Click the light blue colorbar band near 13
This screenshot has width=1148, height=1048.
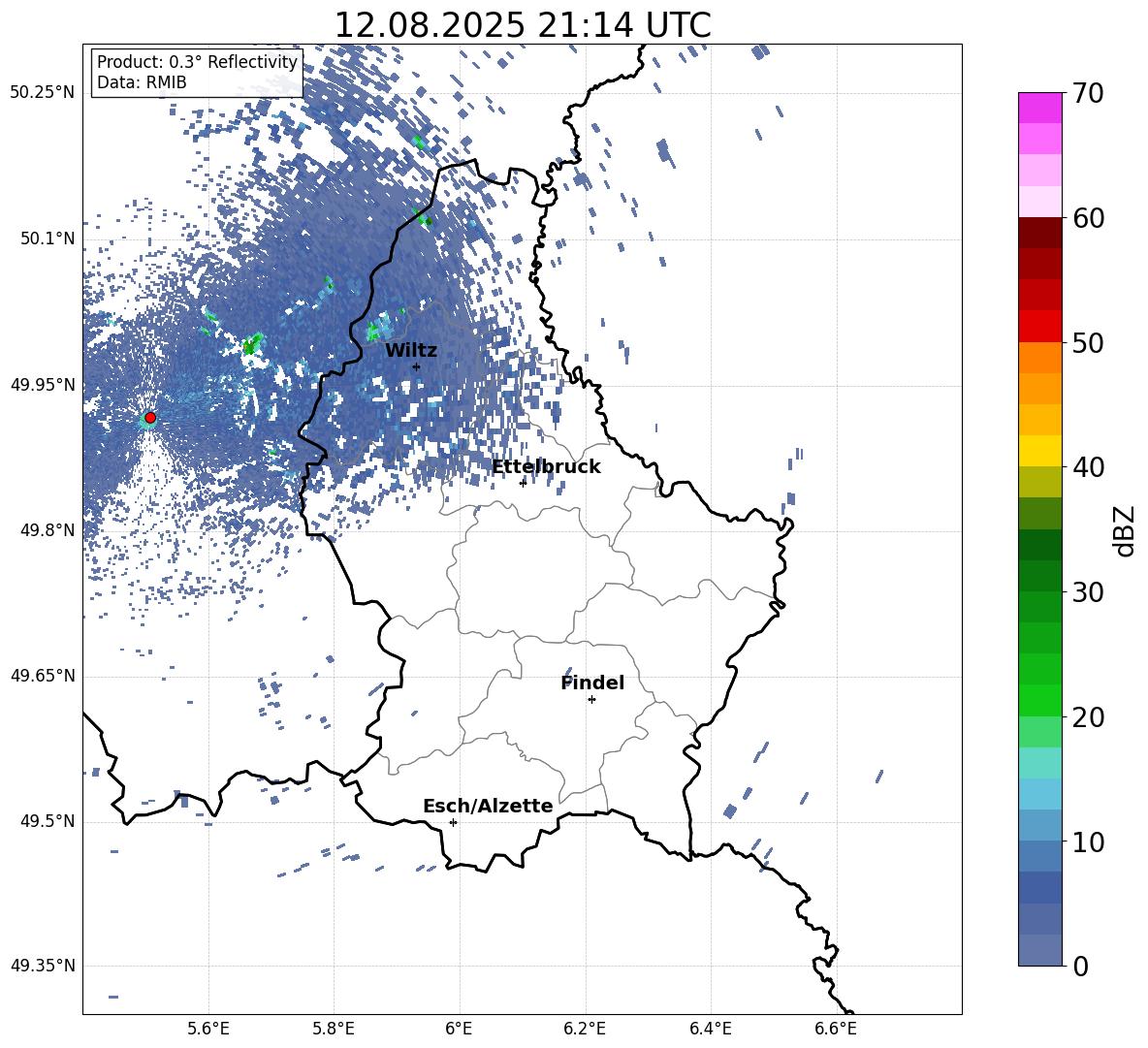[x=1040, y=794]
